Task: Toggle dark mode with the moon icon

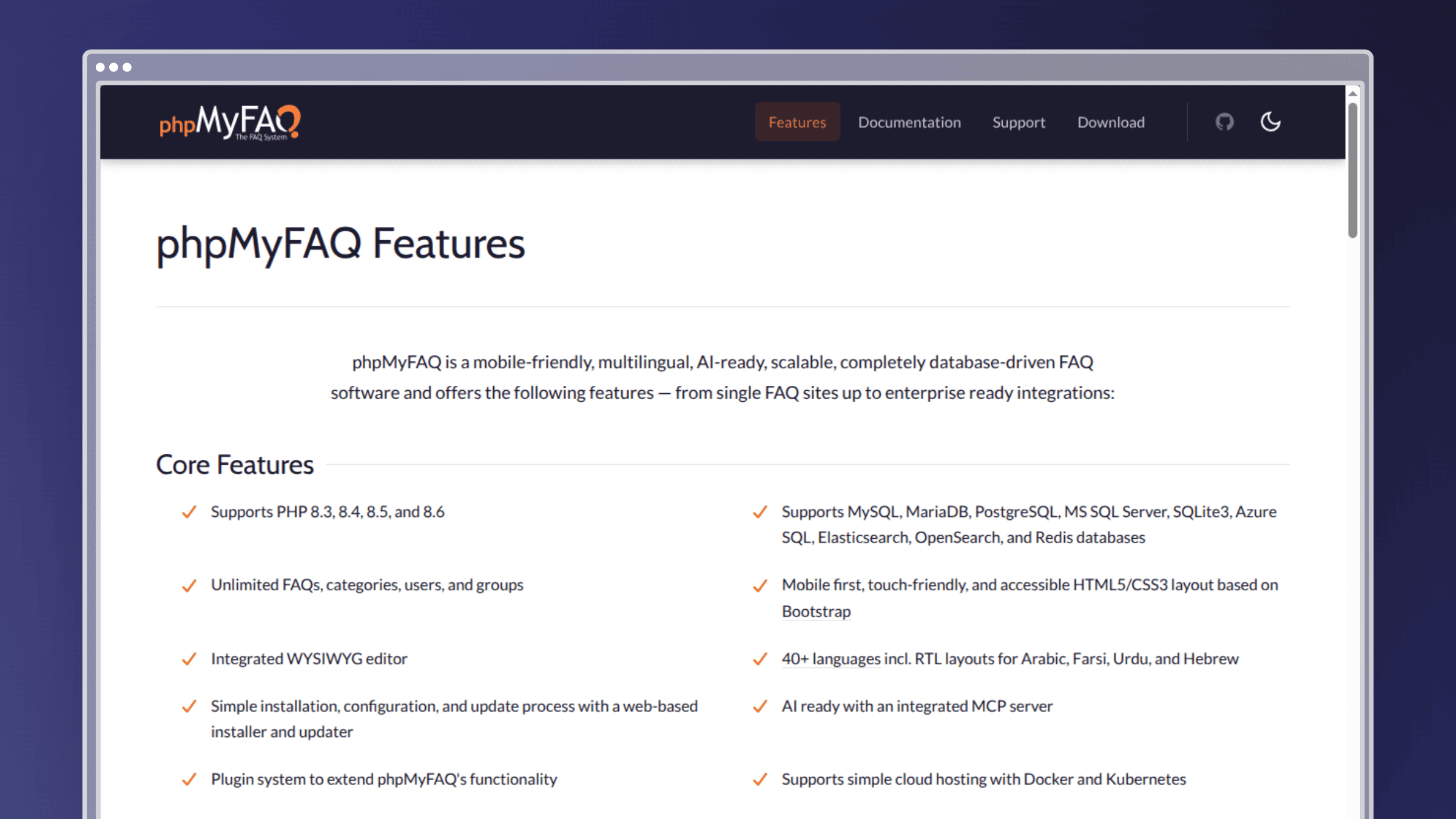Action: (1270, 122)
